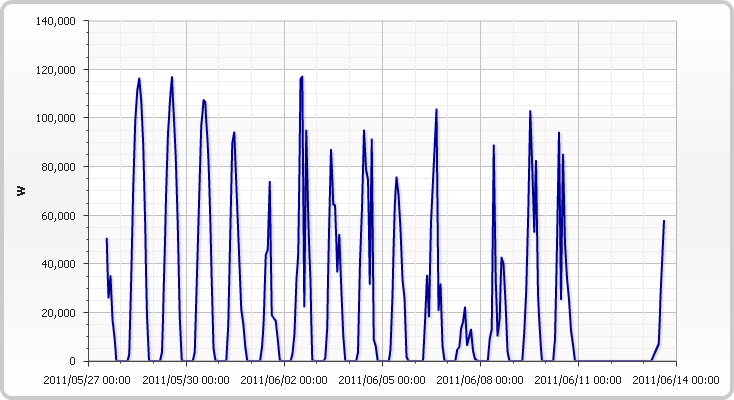Select the 2011/06/08 00:00 x-axis label

click(480, 380)
